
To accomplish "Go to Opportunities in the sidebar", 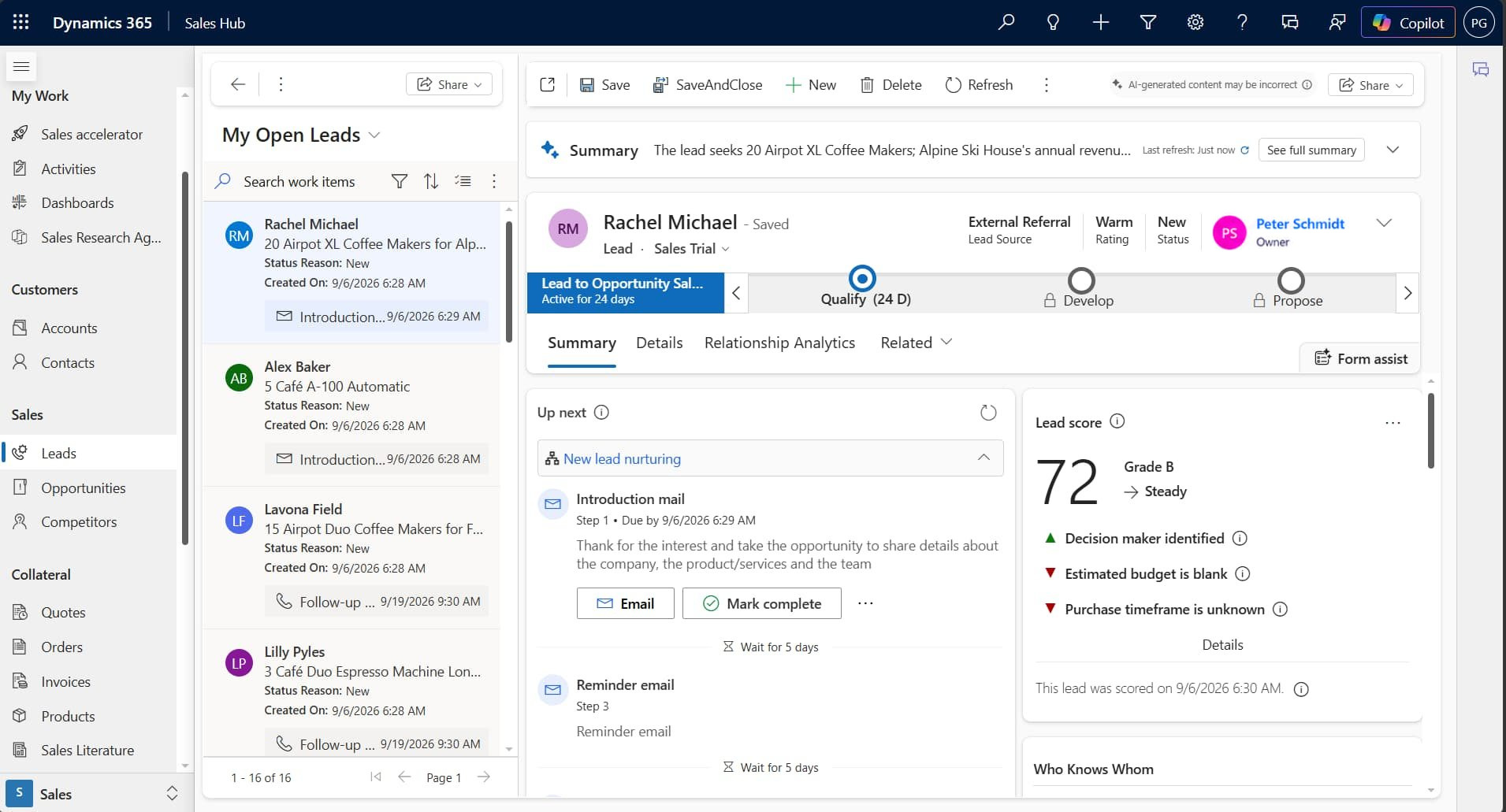I will coord(84,488).
